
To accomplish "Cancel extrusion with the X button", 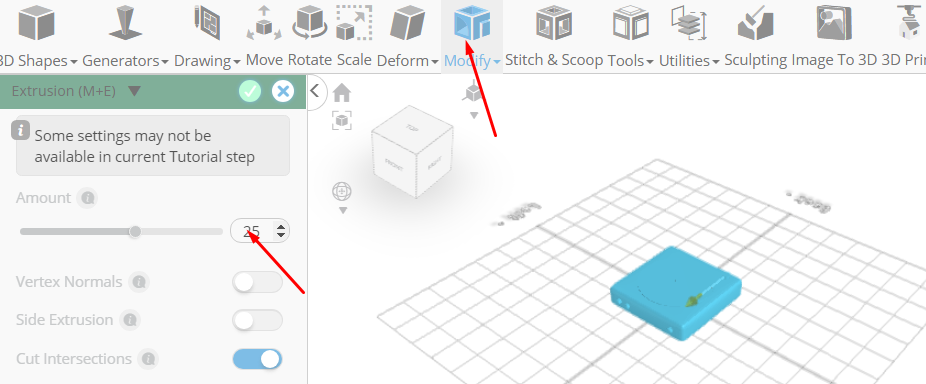I will (x=283, y=91).
